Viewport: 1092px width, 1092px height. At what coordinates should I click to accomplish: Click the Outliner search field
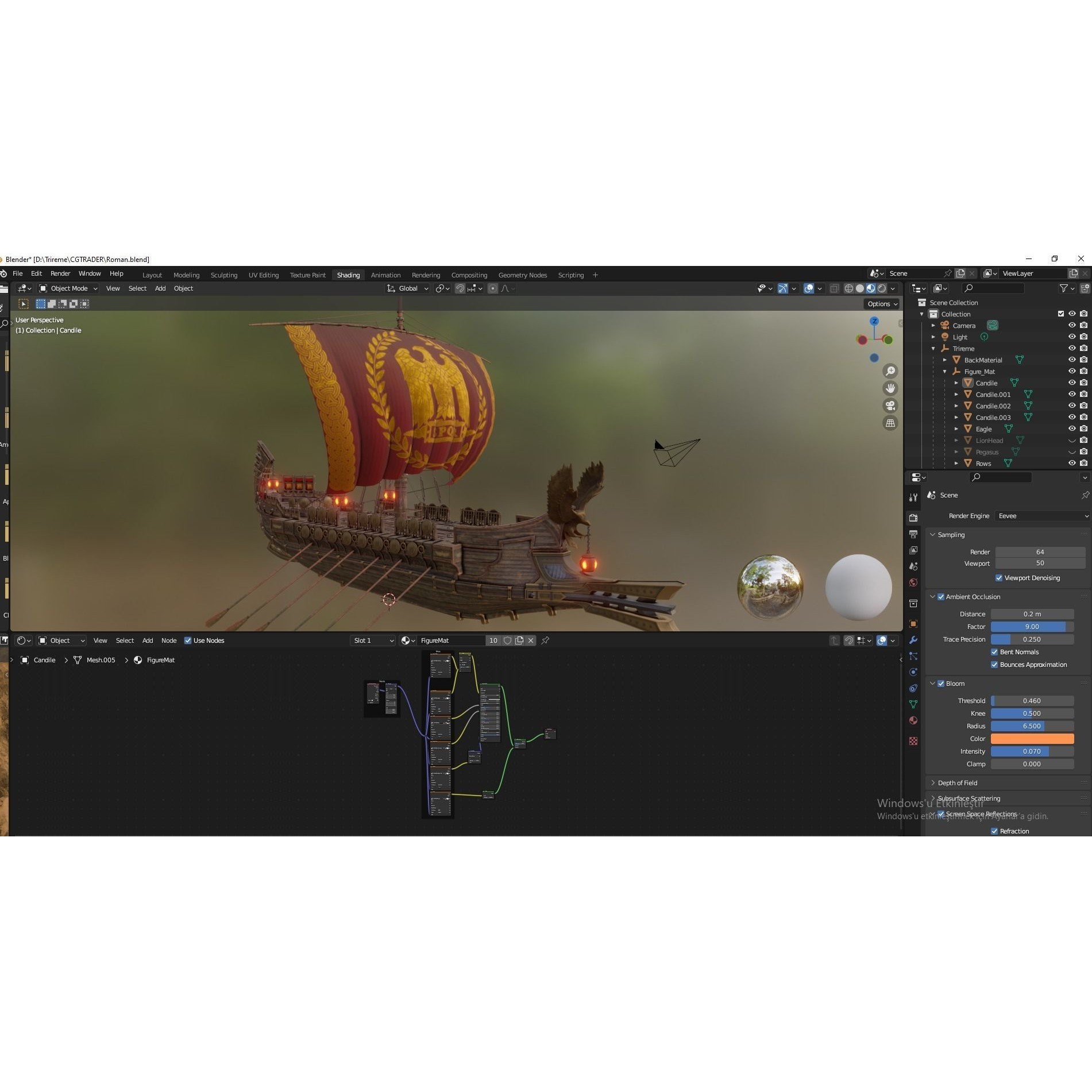point(994,288)
